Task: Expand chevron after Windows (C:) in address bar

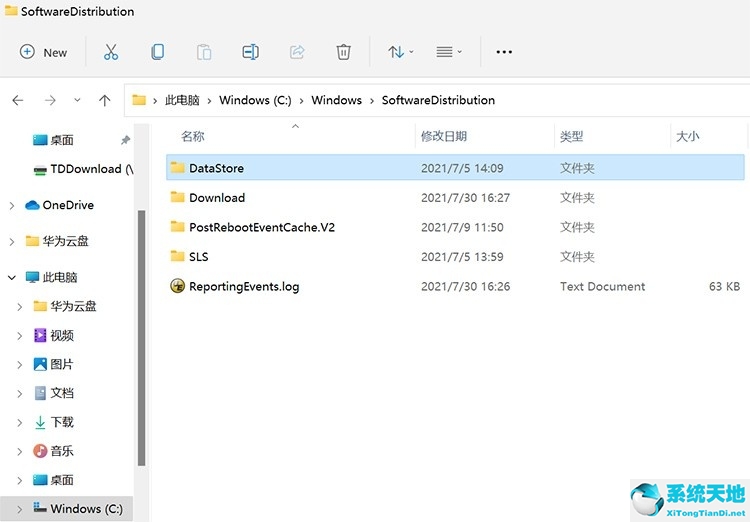Action: click(x=301, y=101)
